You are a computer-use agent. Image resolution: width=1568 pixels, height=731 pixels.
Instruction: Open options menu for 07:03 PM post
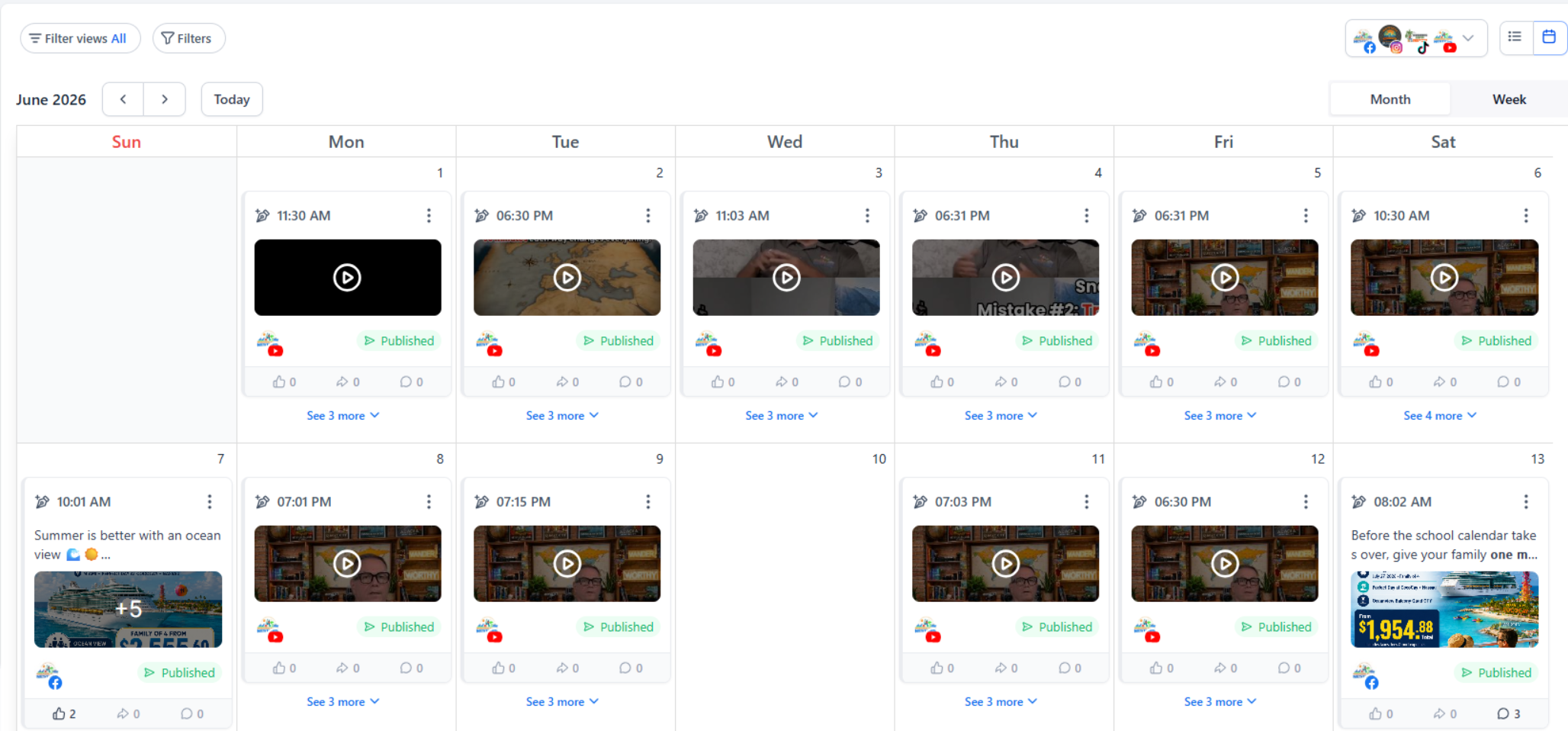[x=1087, y=502]
